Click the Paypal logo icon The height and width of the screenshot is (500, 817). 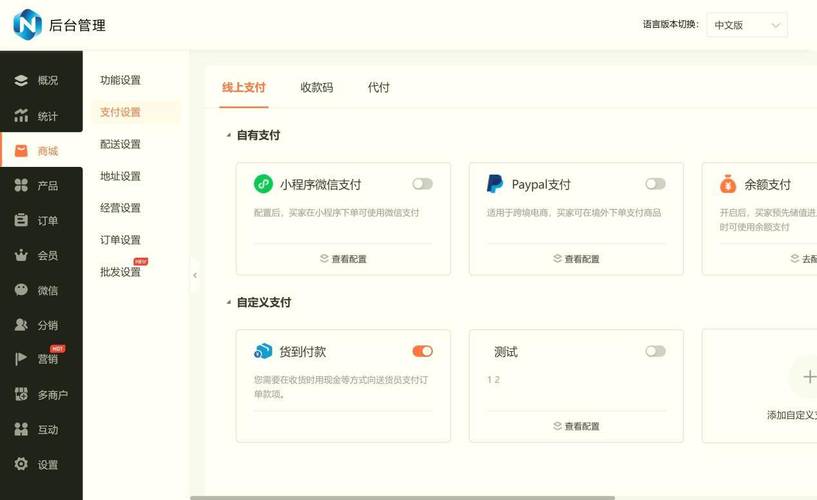494,184
